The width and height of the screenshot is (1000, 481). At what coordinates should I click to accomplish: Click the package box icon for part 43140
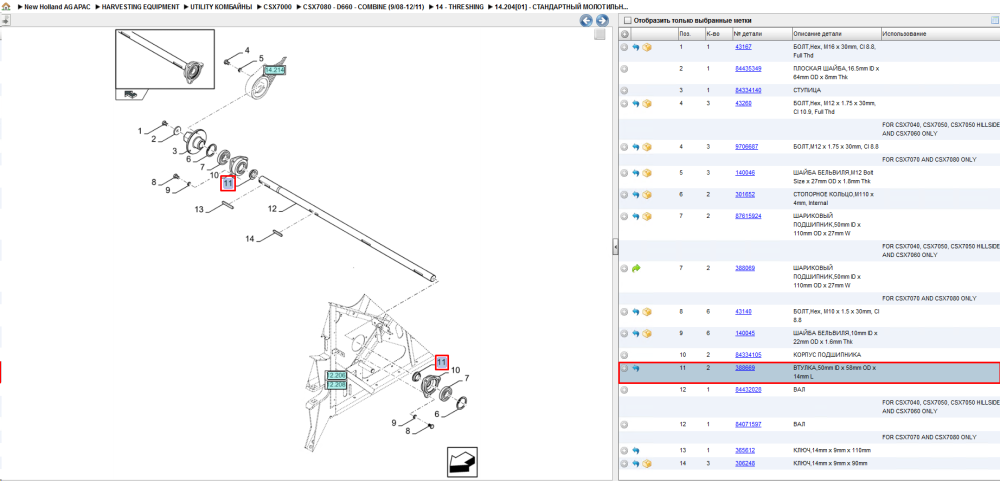click(647, 312)
